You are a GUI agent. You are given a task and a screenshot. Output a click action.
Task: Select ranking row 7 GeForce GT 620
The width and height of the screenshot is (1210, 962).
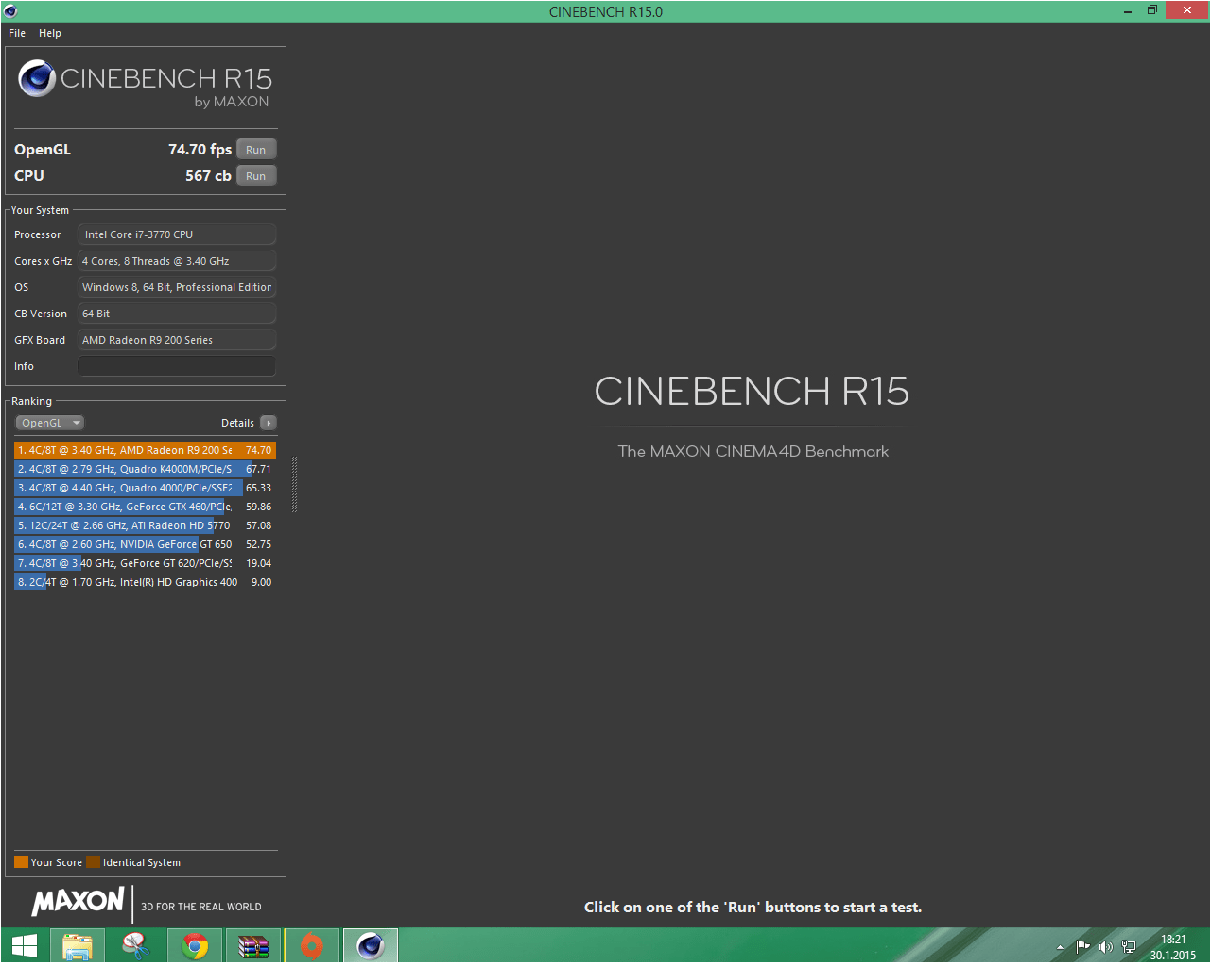point(145,563)
